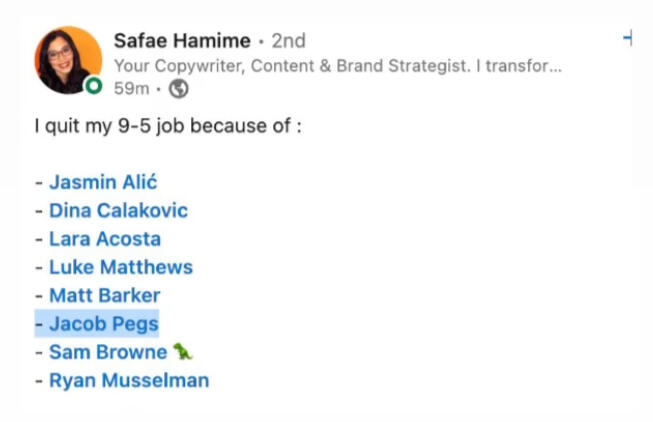
Task: Click the green online status indicator
Action: tap(93, 87)
